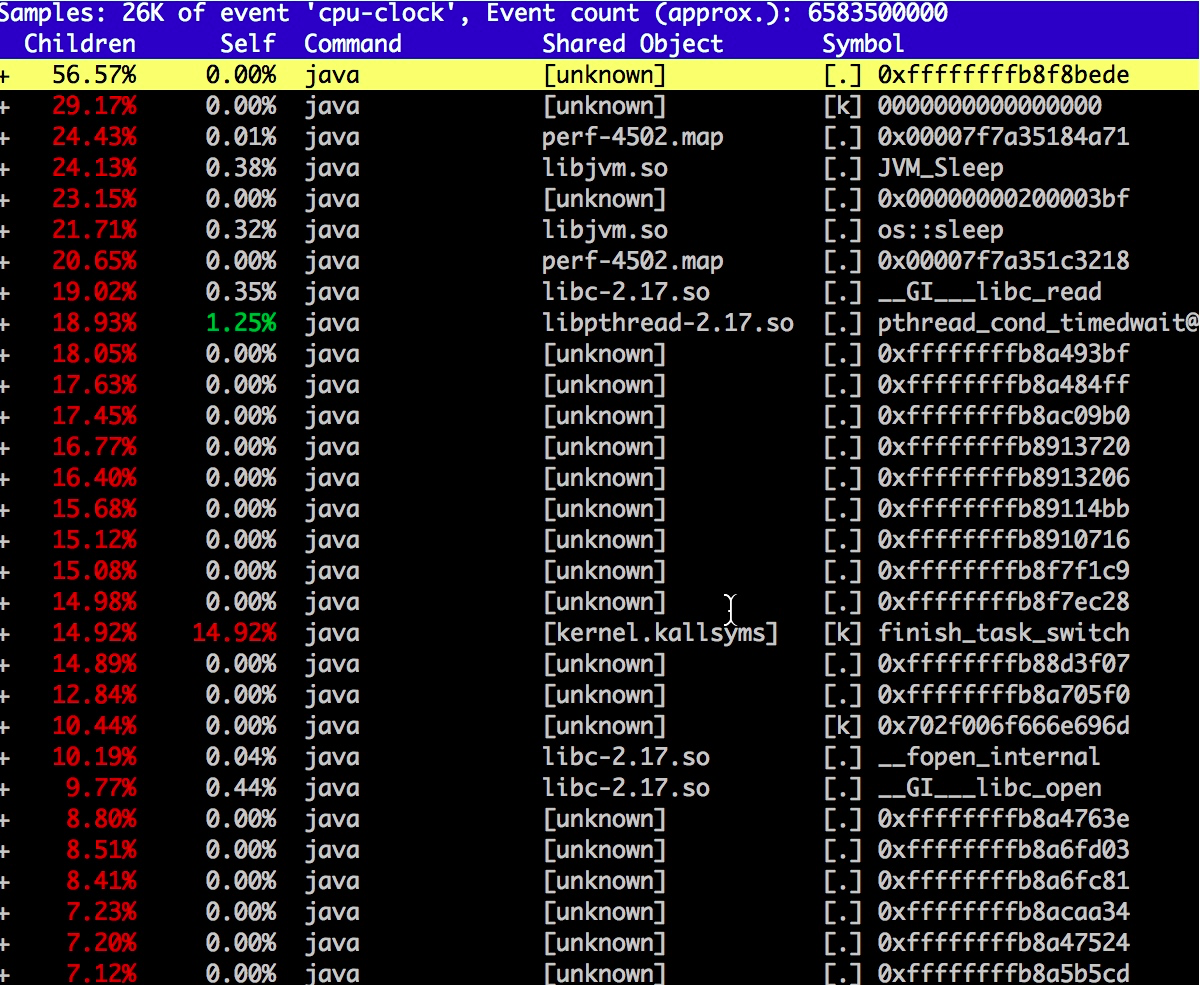This screenshot has width=1200, height=985.
Task: Select symbol address 0x702f006f666e696d
Action: pos(1003,726)
